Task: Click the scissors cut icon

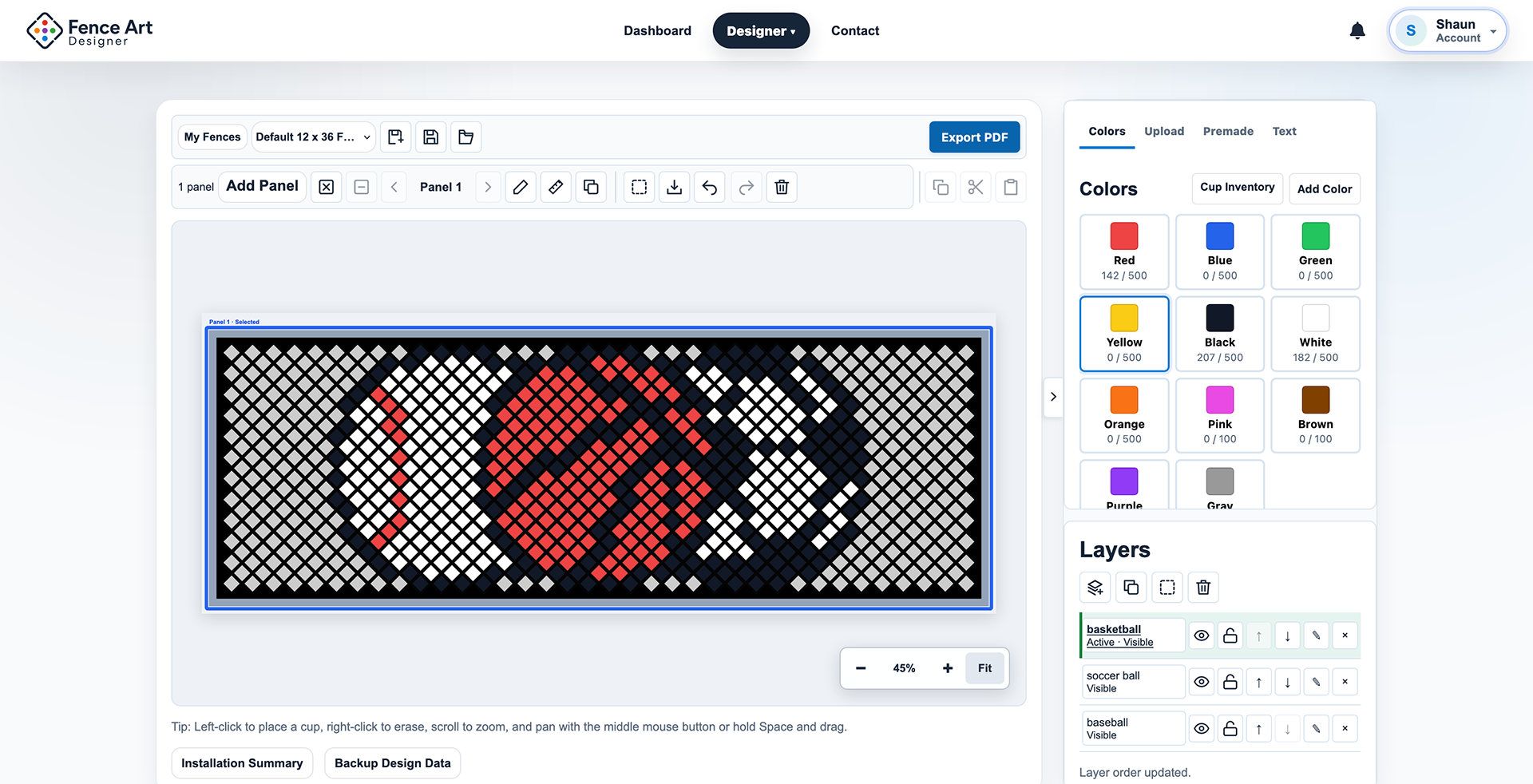Action: click(x=976, y=187)
